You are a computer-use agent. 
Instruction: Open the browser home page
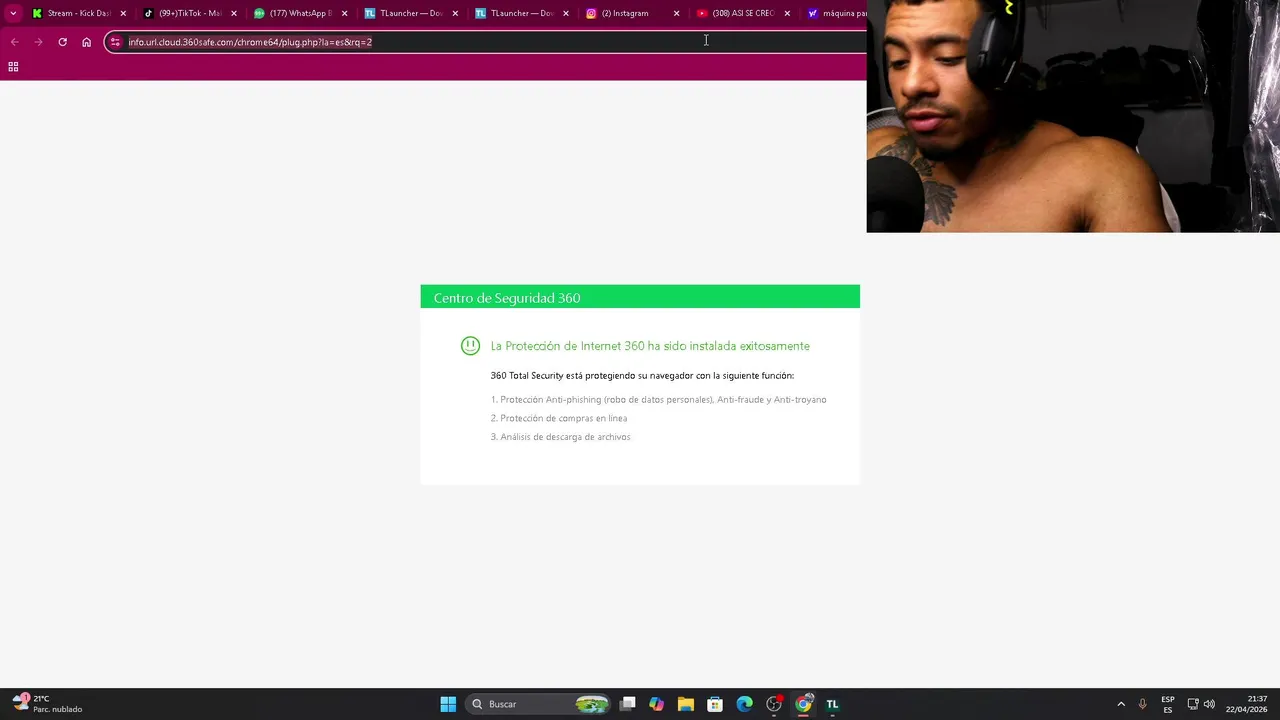[86, 42]
